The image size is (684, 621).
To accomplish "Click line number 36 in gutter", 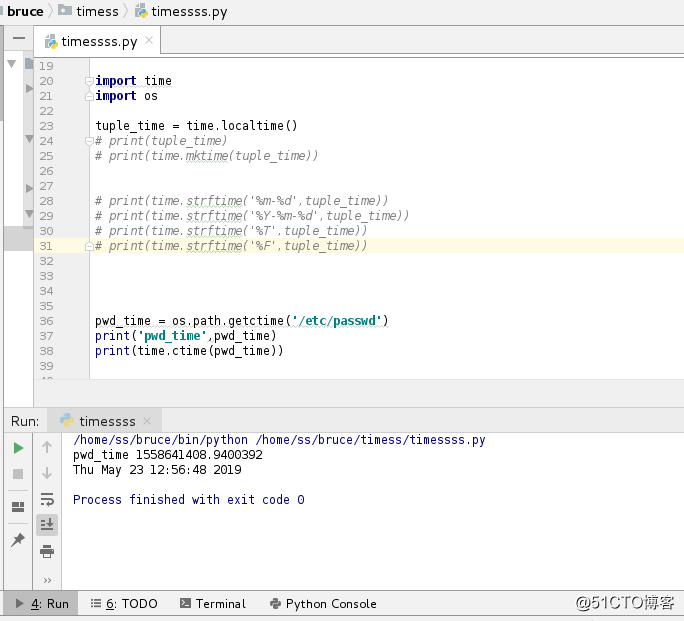I will coord(46,321).
